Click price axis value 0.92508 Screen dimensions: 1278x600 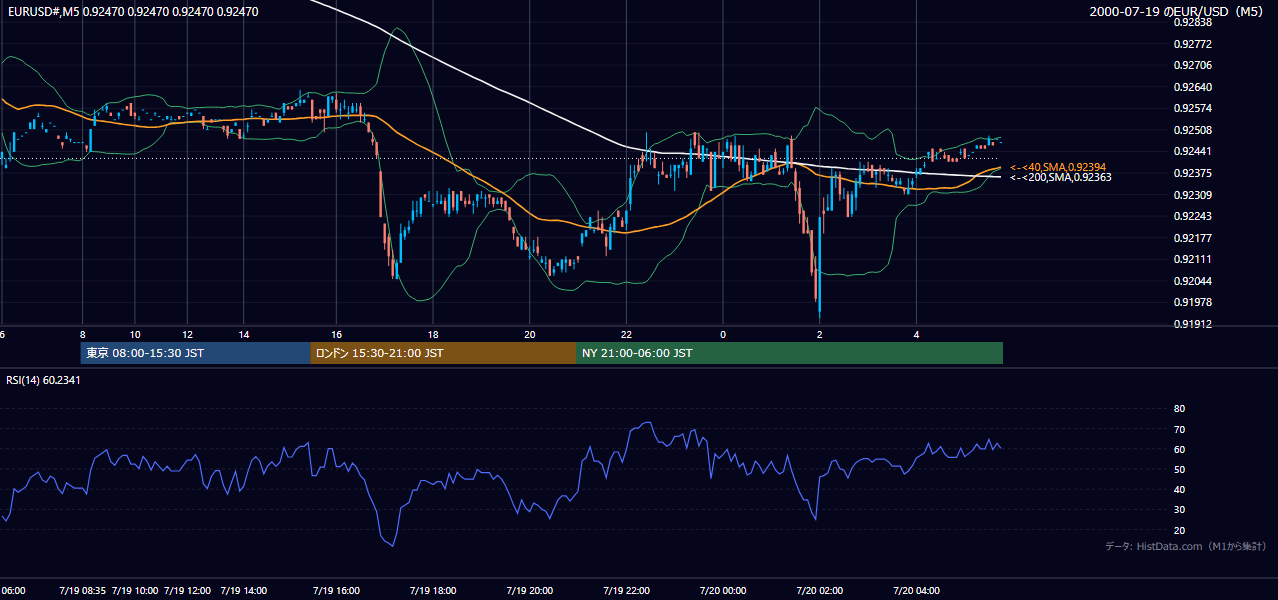point(1194,130)
